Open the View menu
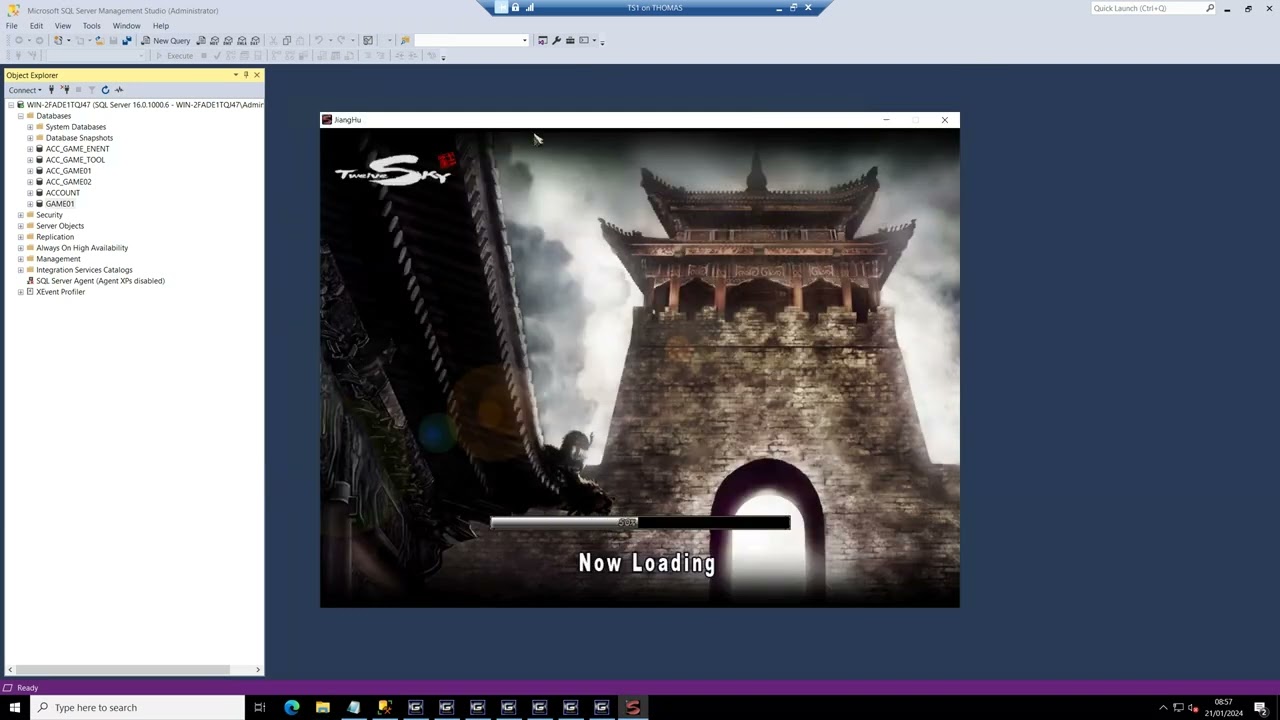The image size is (1280, 720). point(63,25)
